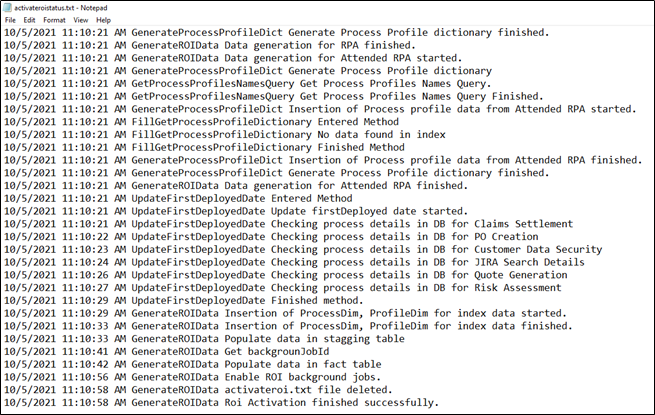The width and height of the screenshot is (655, 415).
Task: Click line checking DB for Risk Assessment
Action: (283, 288)
